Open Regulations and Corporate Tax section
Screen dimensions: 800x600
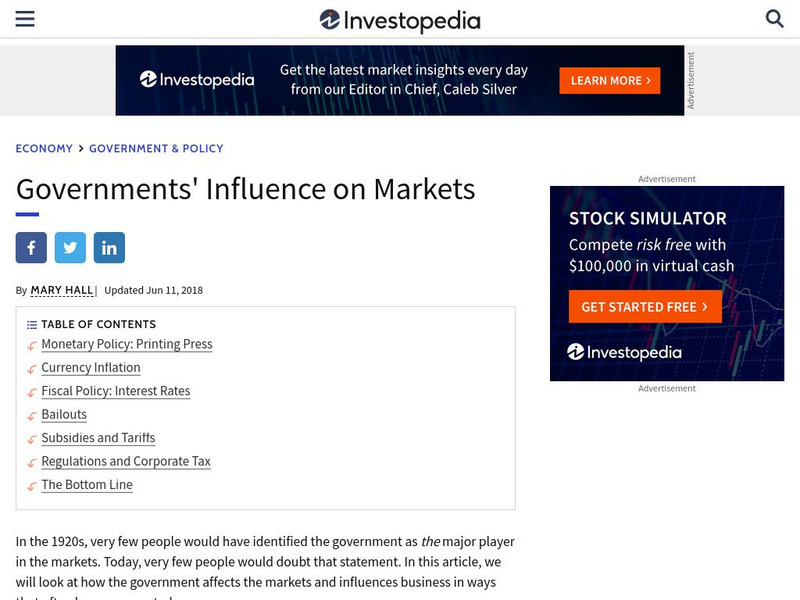coord(126,461)
